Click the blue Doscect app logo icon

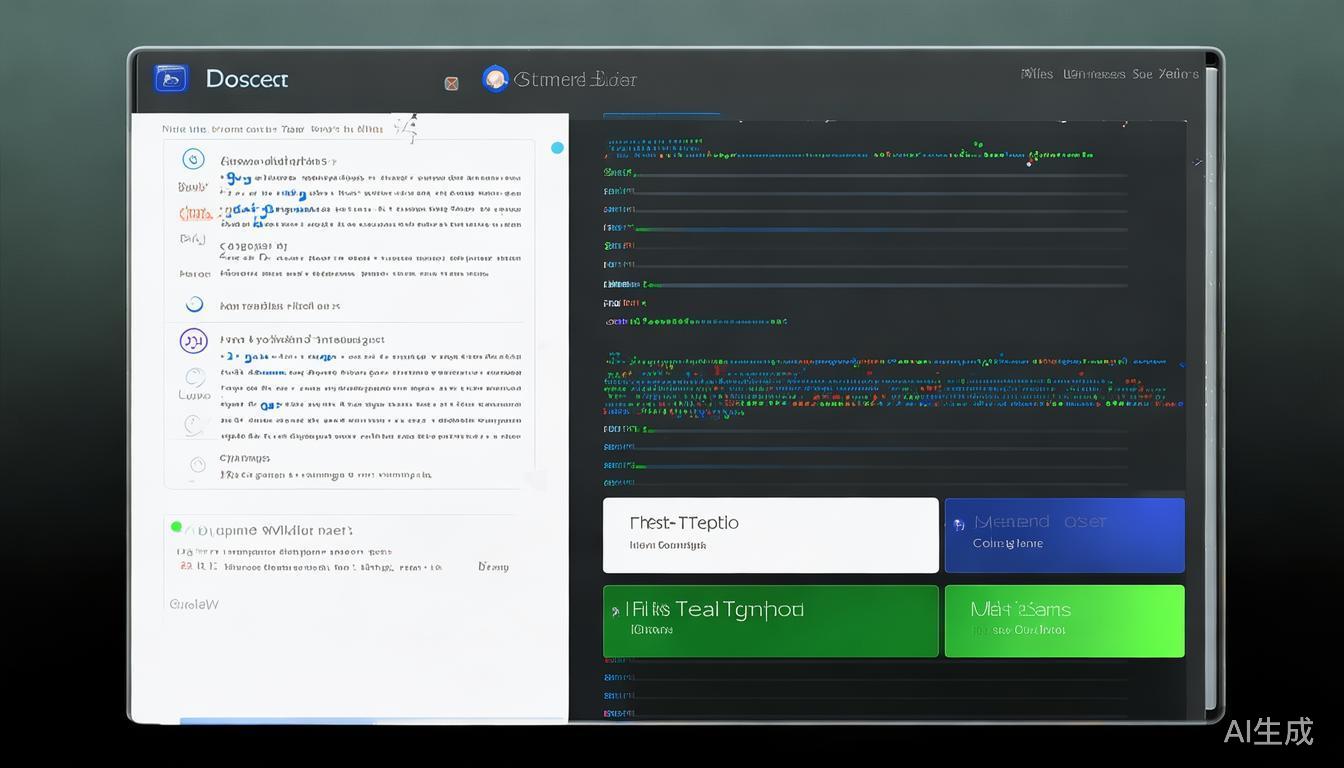(171, 78)
